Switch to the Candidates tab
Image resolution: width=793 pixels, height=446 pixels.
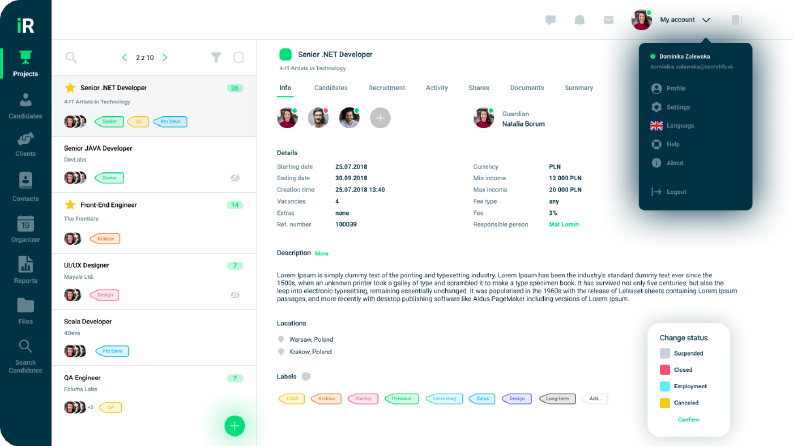click(331, 88)
